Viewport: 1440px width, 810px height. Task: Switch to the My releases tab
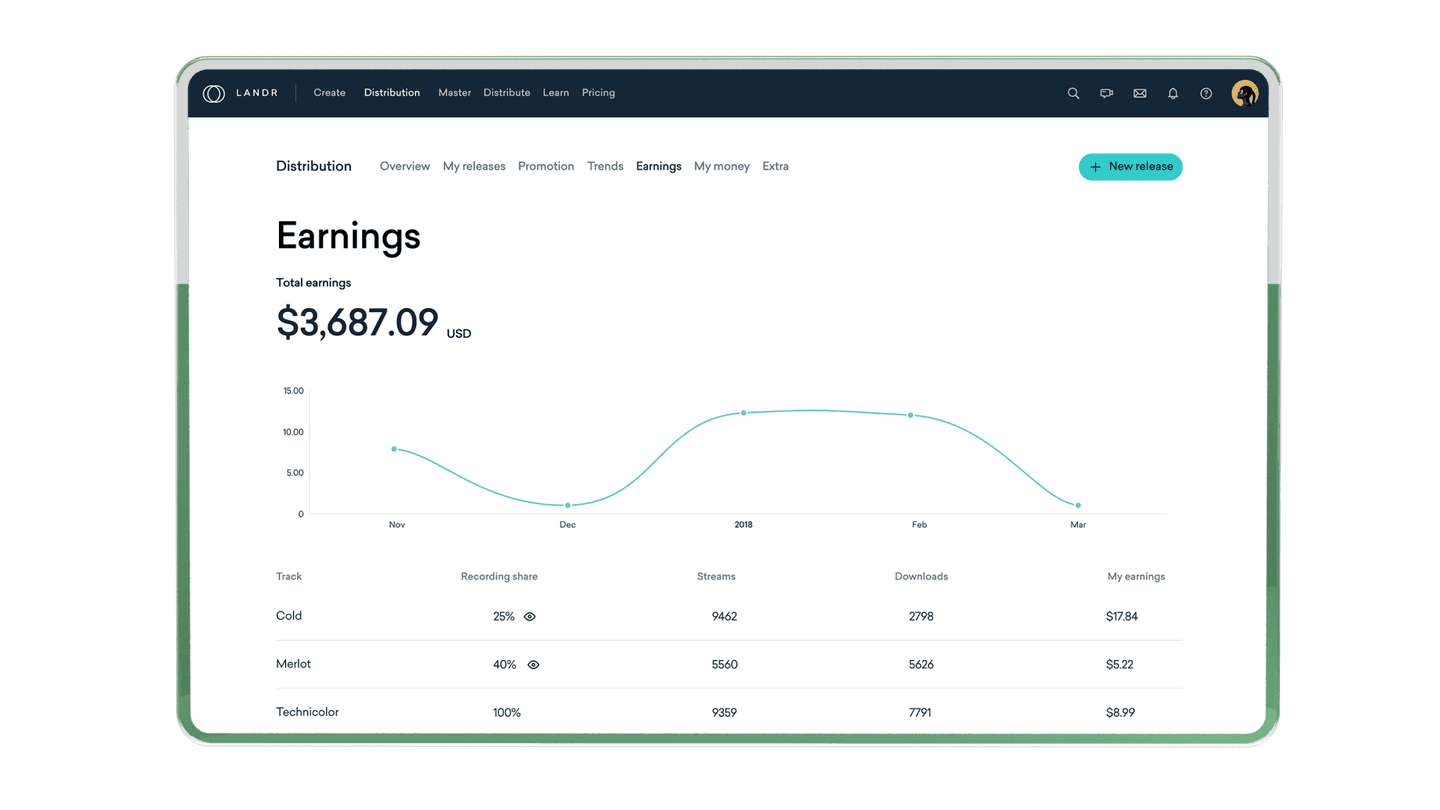(474, 167)
